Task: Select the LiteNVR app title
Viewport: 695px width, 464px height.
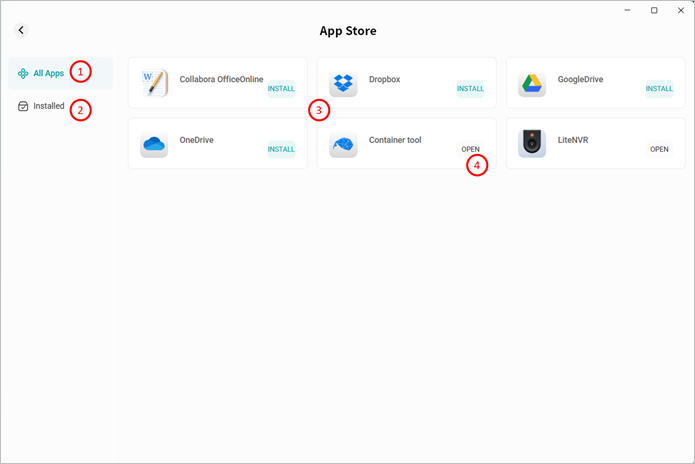Action: pos(573,140)
